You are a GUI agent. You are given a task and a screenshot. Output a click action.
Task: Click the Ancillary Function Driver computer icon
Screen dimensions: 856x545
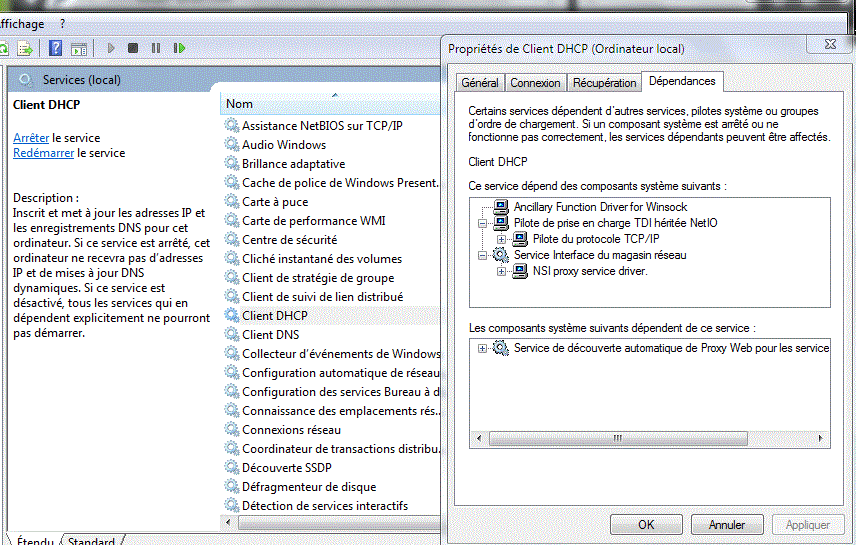click(501, 207)
